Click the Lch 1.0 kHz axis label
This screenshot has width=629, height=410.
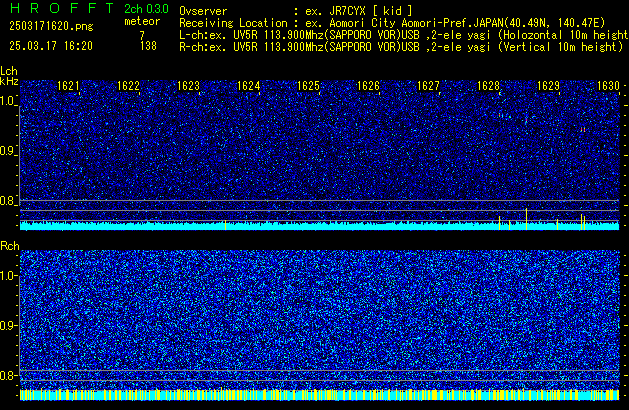(8, 101)
